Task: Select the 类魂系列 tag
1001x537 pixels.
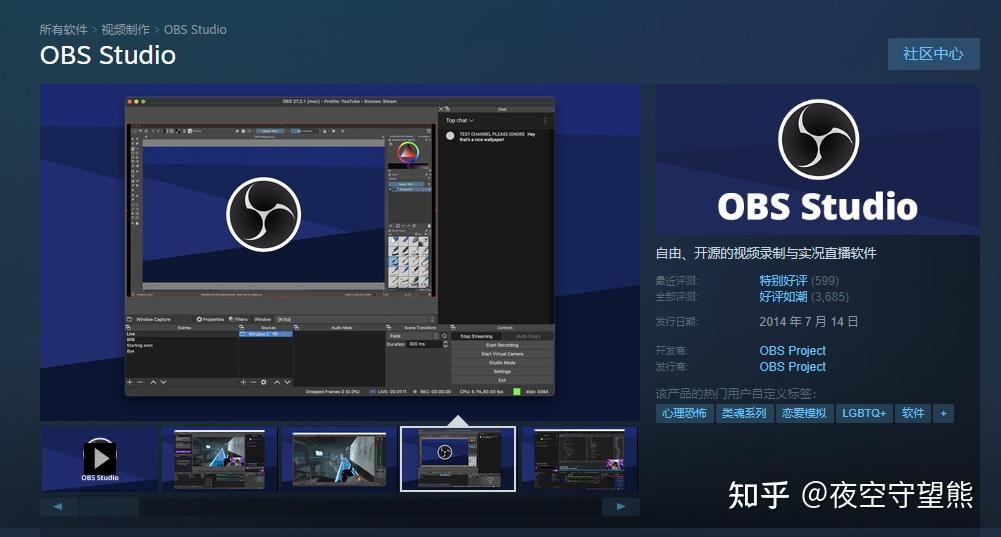Action: [744, 413]
